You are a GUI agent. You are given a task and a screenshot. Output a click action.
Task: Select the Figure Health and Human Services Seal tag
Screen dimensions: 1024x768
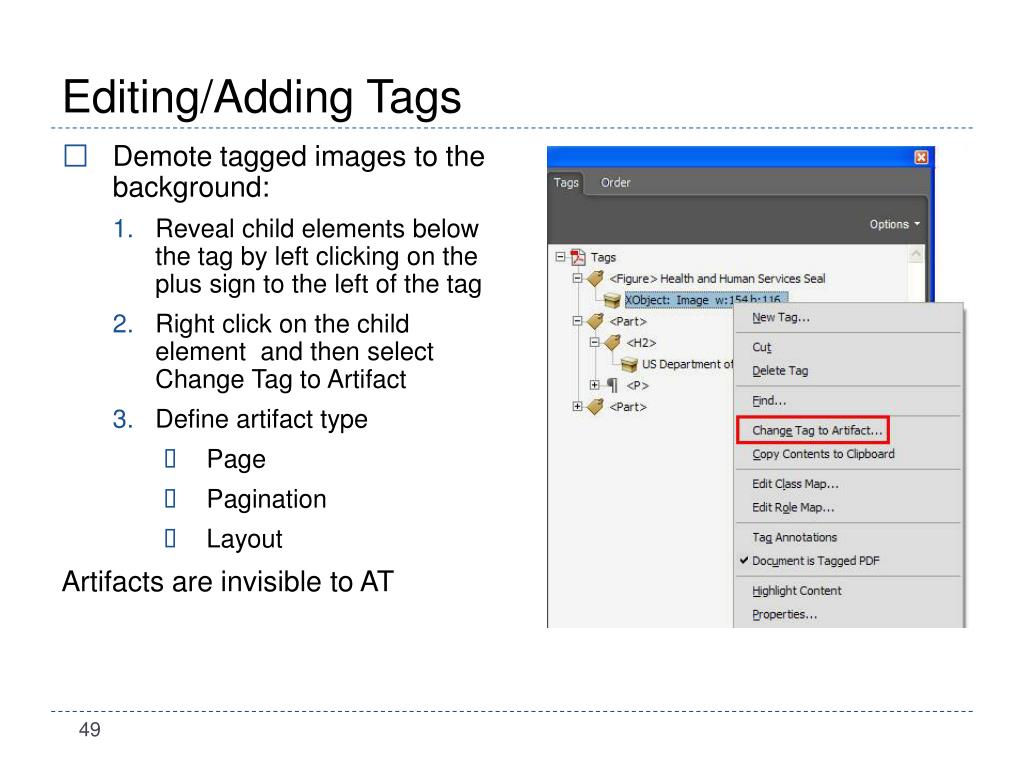click(x=717, y=279)
